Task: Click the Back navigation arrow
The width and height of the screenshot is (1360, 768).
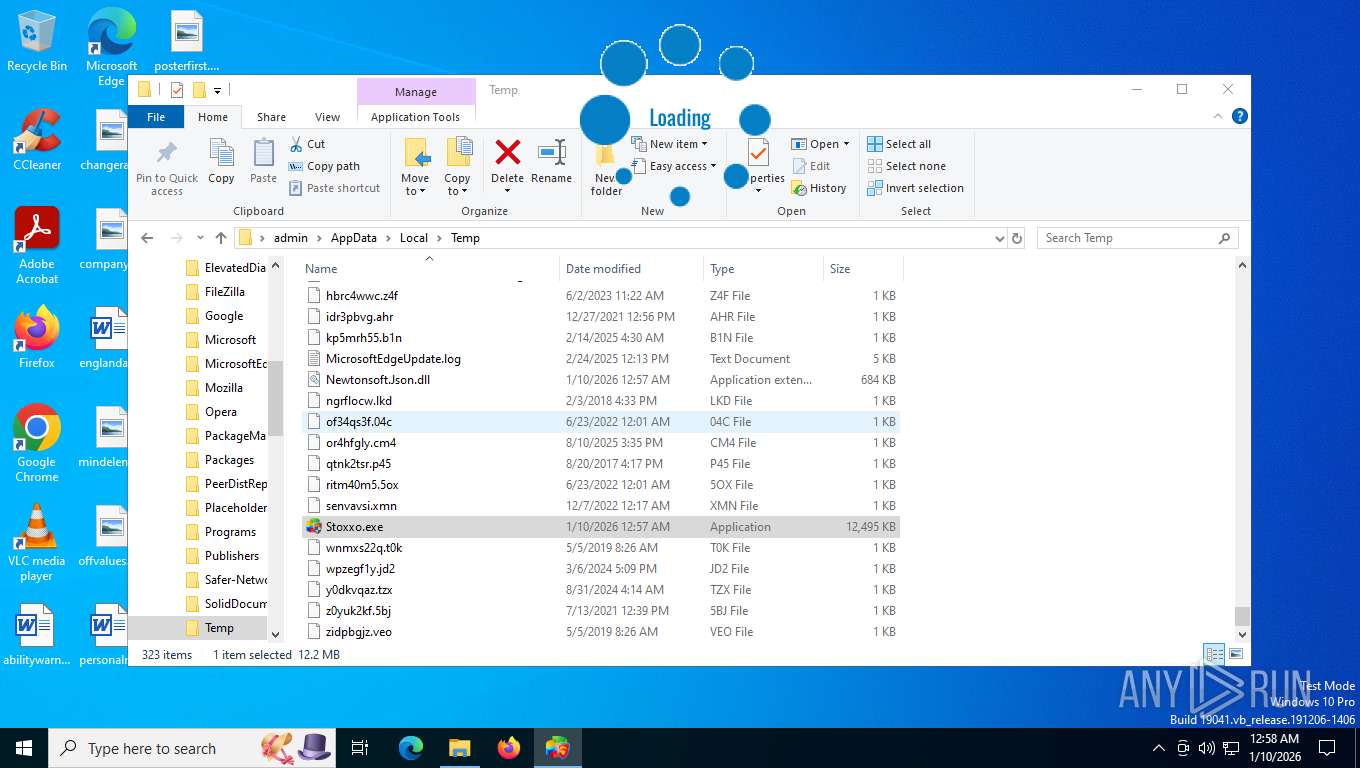Action: tap(147, 238)
